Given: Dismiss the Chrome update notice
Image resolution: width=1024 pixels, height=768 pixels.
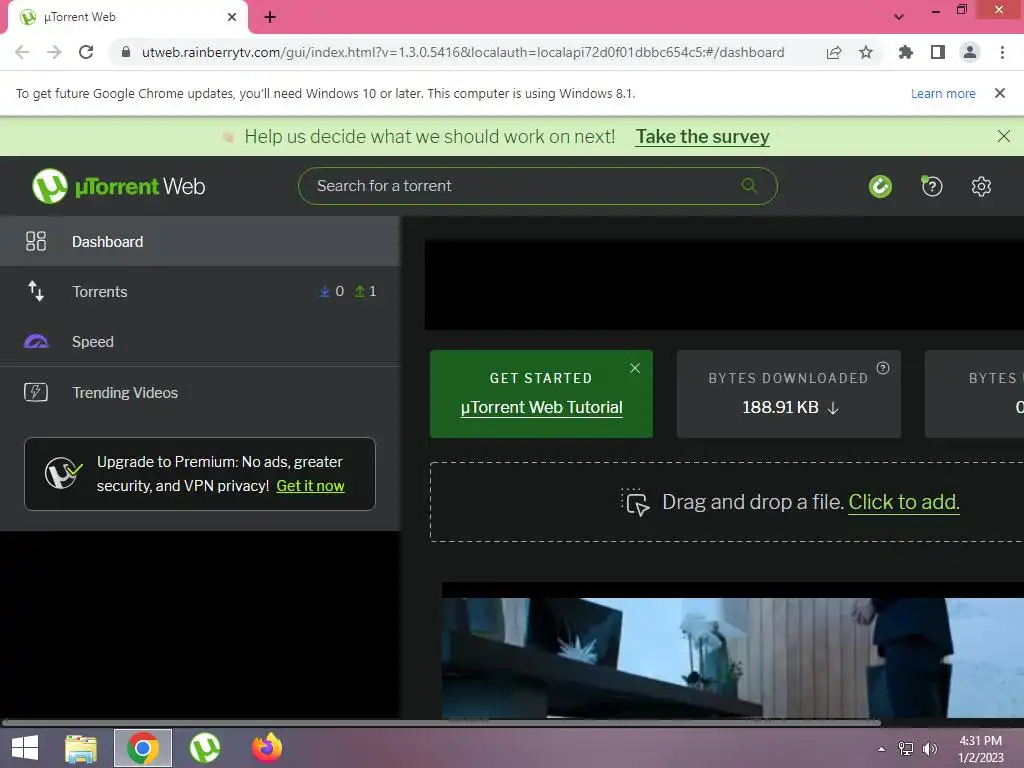Looking at the screenshot, I should pyautogui.click(x=1000, y=93).
